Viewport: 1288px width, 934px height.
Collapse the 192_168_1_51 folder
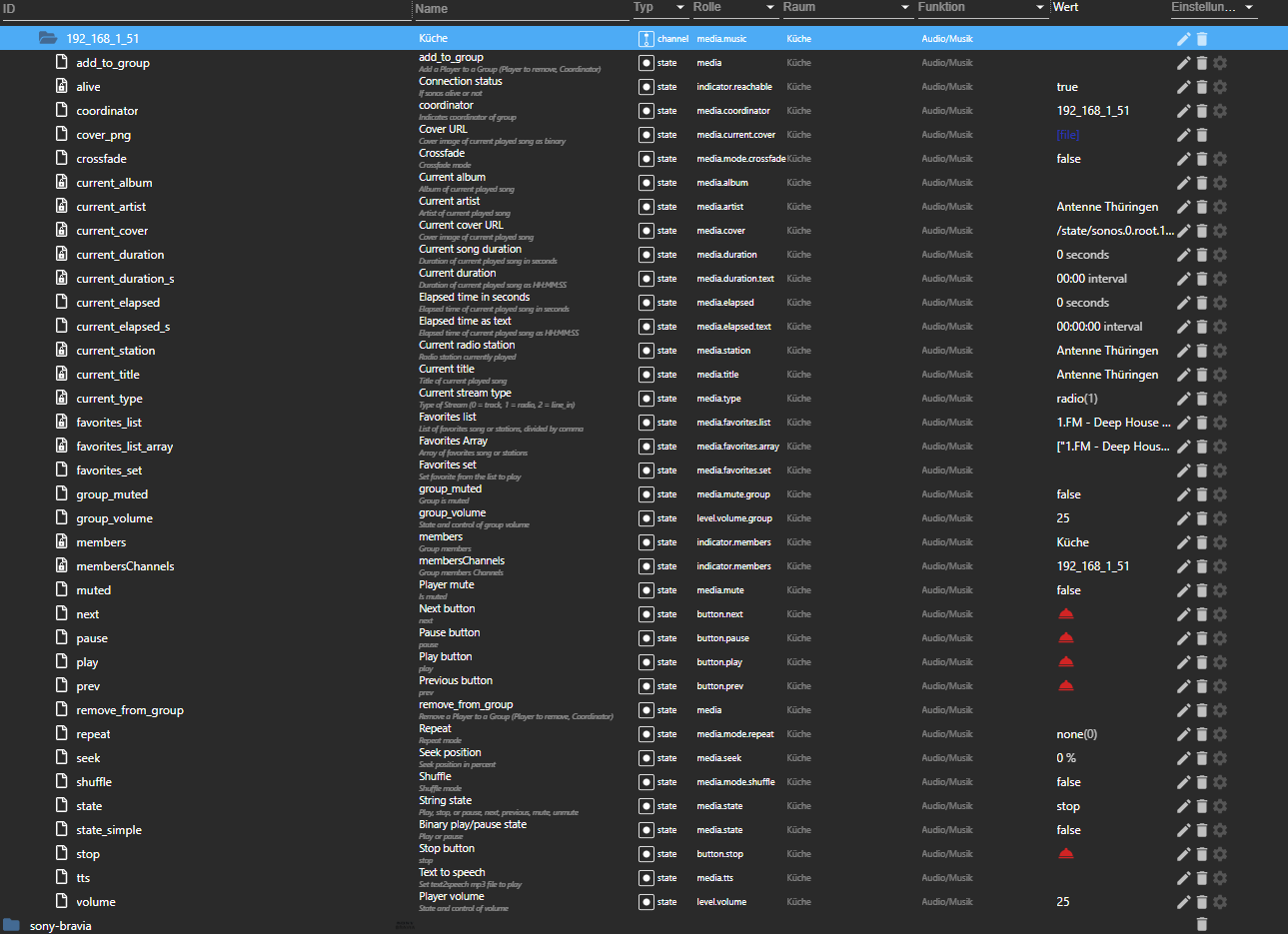pos(48,38)
